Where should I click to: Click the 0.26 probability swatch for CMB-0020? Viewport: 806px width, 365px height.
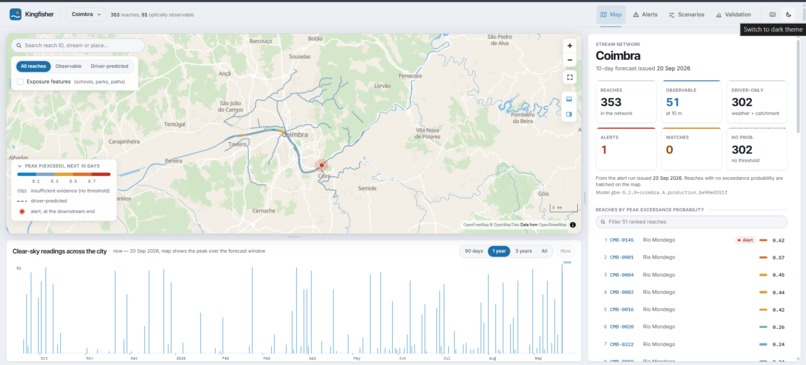(x=763, y=327)
